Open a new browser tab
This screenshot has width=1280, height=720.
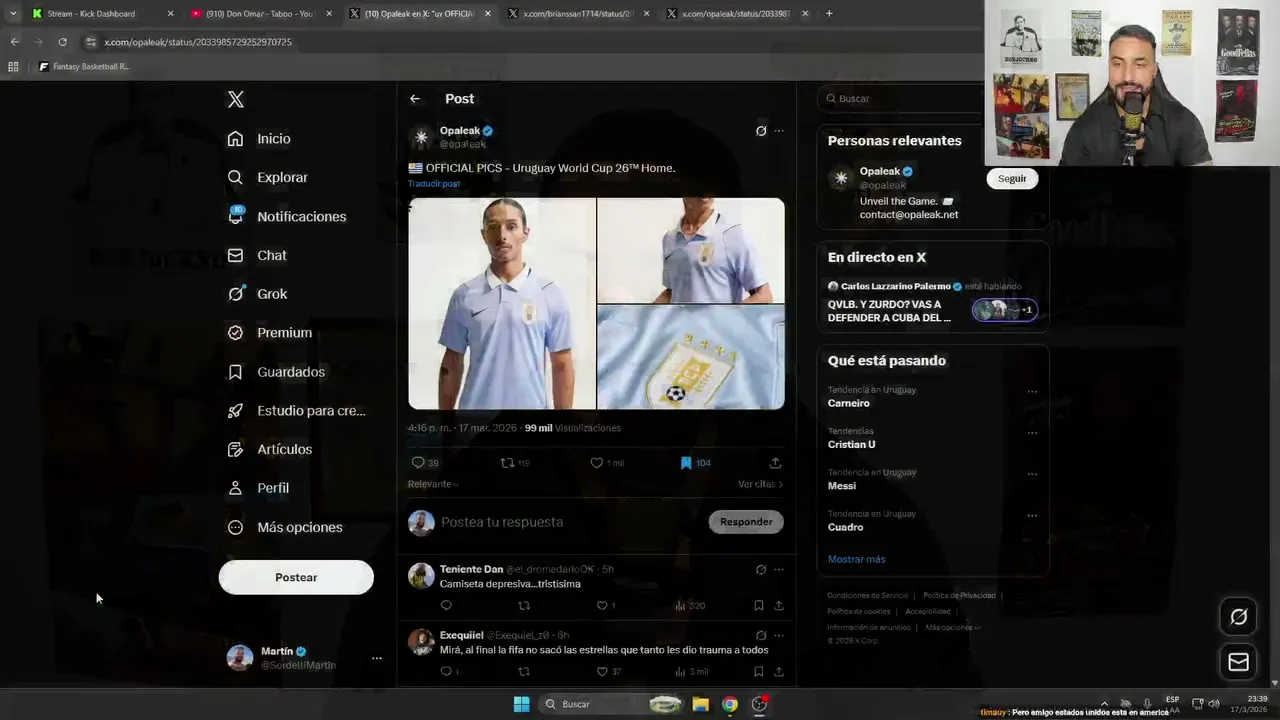[829, 14]
